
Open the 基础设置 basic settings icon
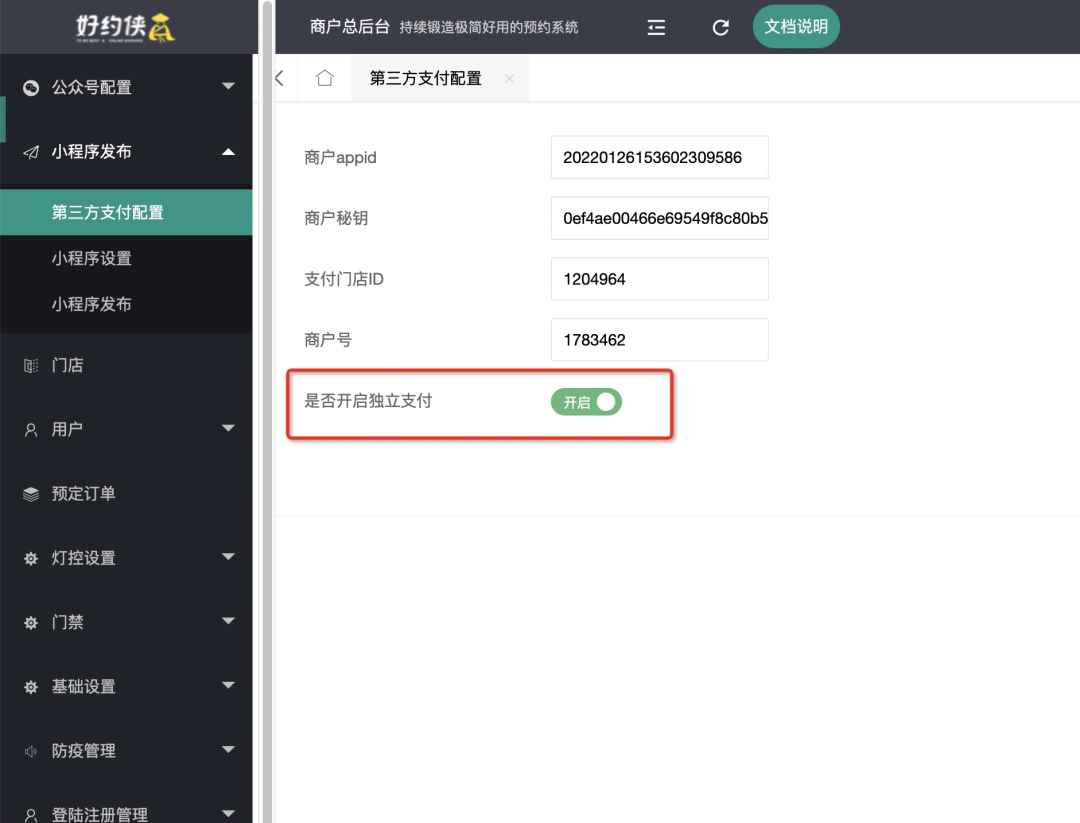tap(30, 686)
